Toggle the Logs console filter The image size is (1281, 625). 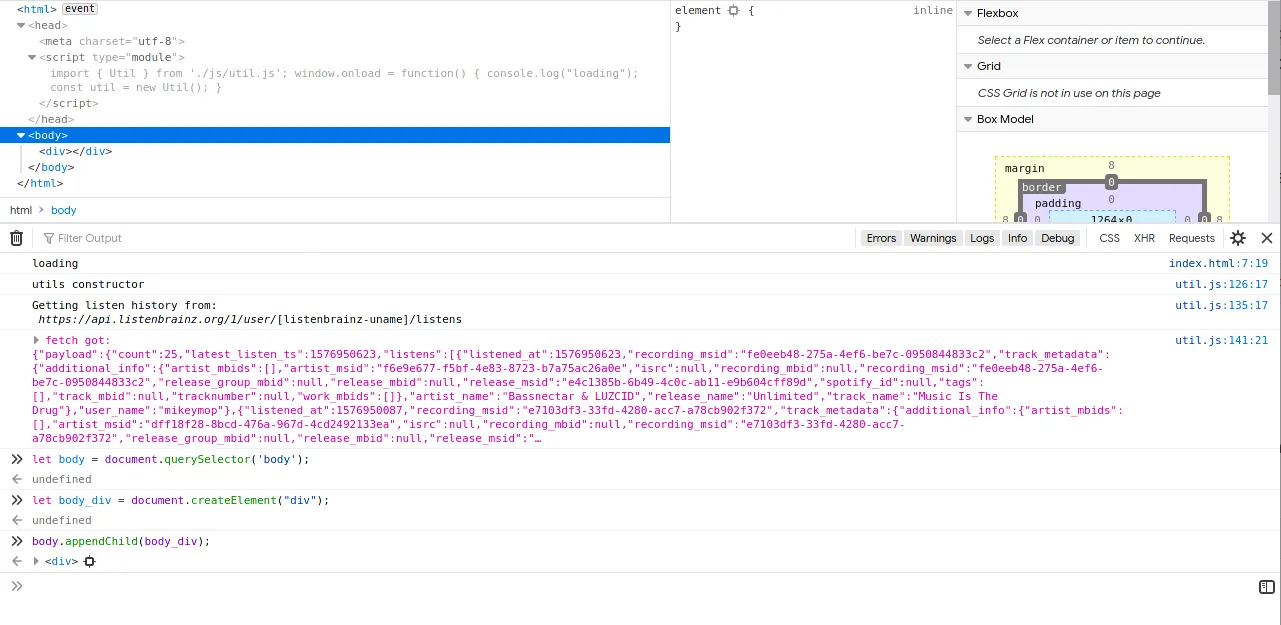982,238
